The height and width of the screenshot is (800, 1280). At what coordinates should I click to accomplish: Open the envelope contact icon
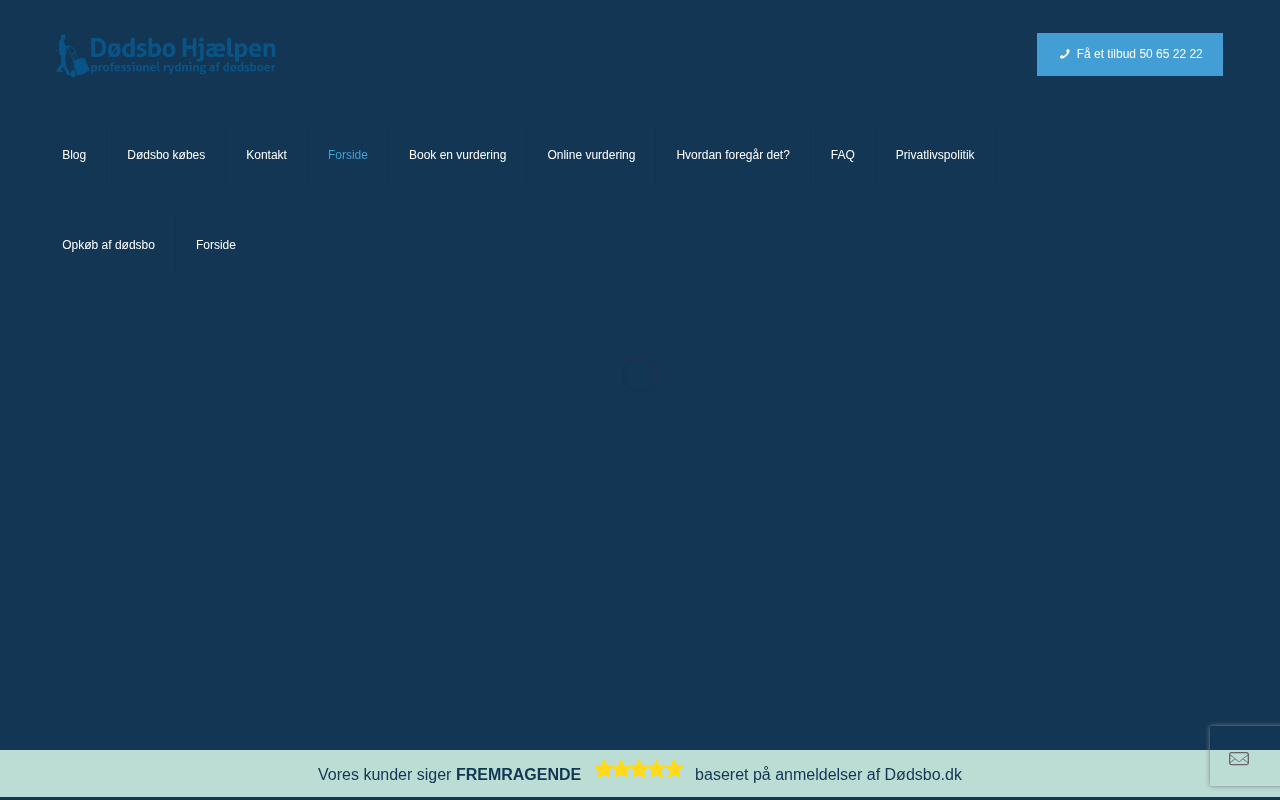1239,758
